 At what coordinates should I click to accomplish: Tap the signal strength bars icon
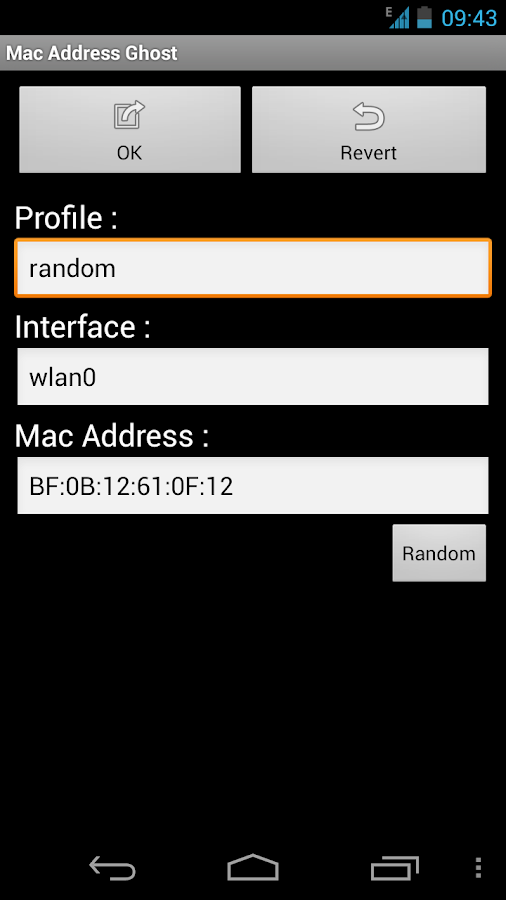pyautogui.click(x=400, y=18)
